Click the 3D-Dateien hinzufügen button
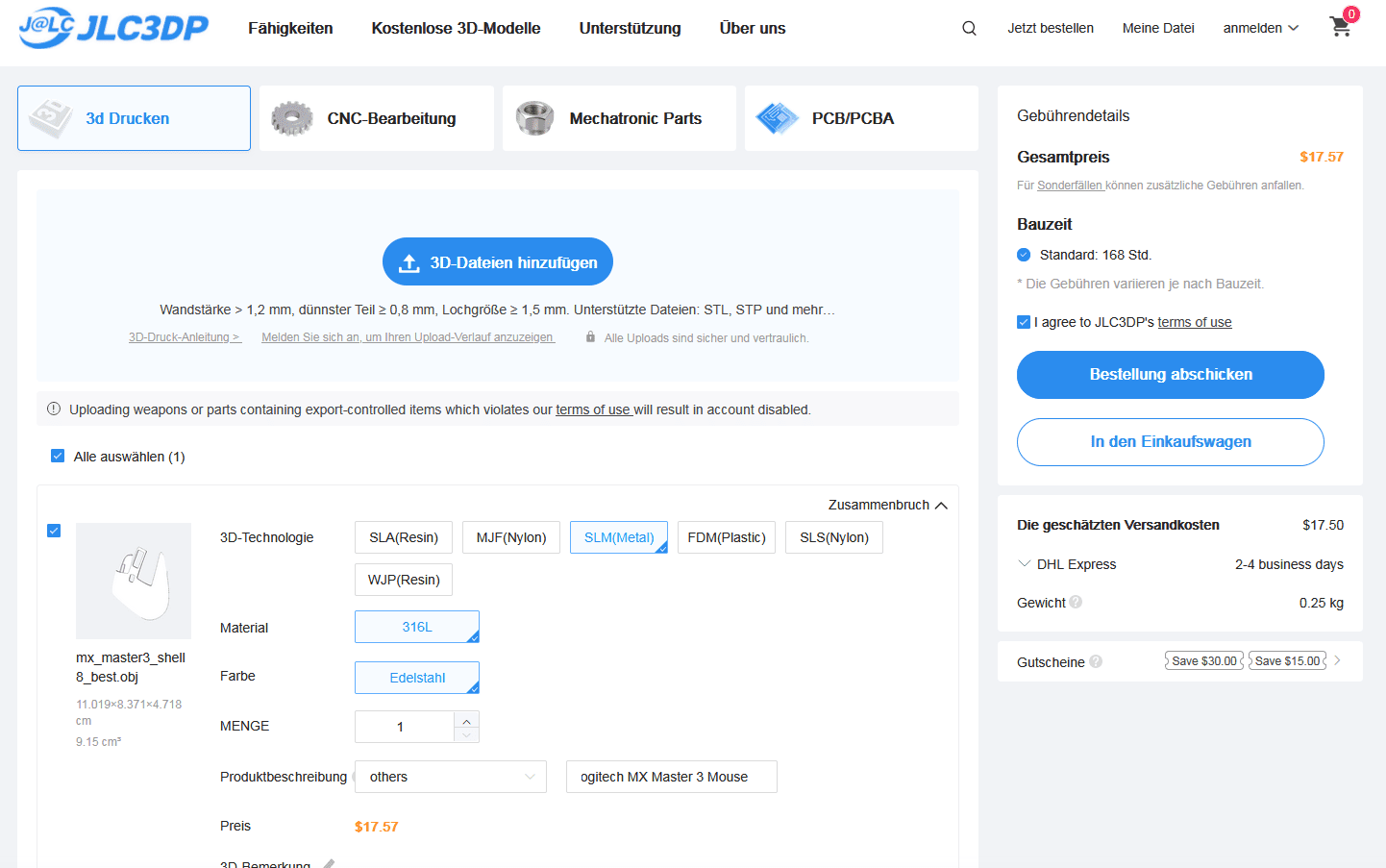1386x868 pixels. point(498,261)
